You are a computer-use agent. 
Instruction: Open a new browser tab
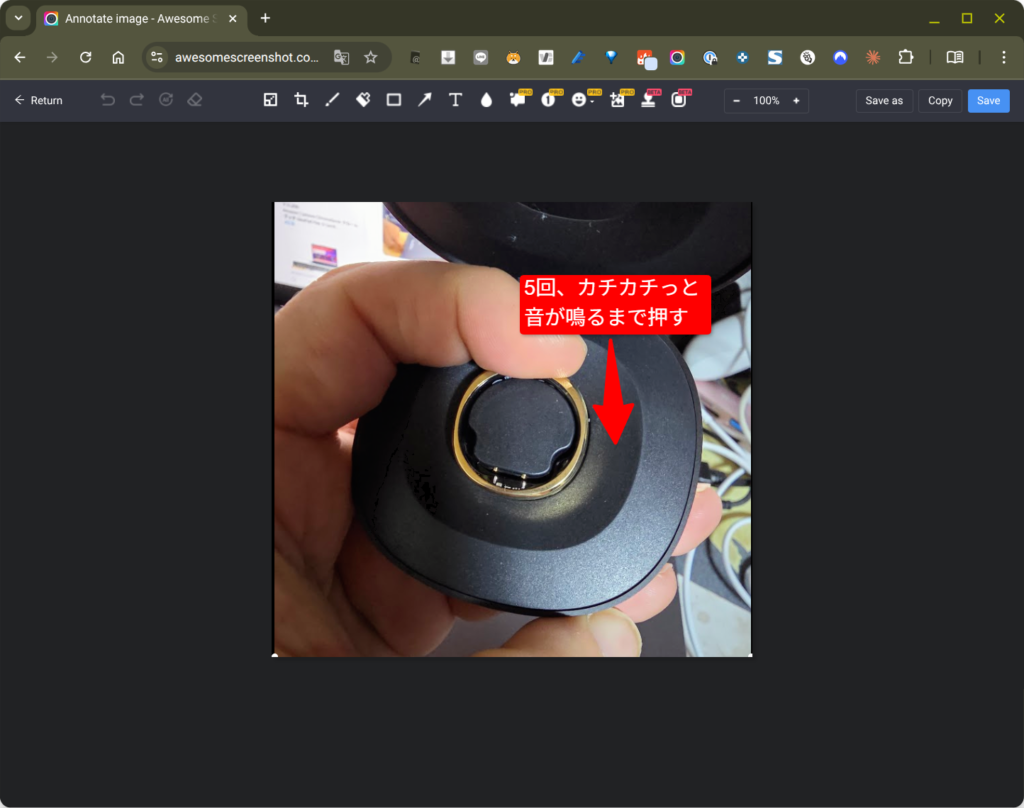pos(265,18)
